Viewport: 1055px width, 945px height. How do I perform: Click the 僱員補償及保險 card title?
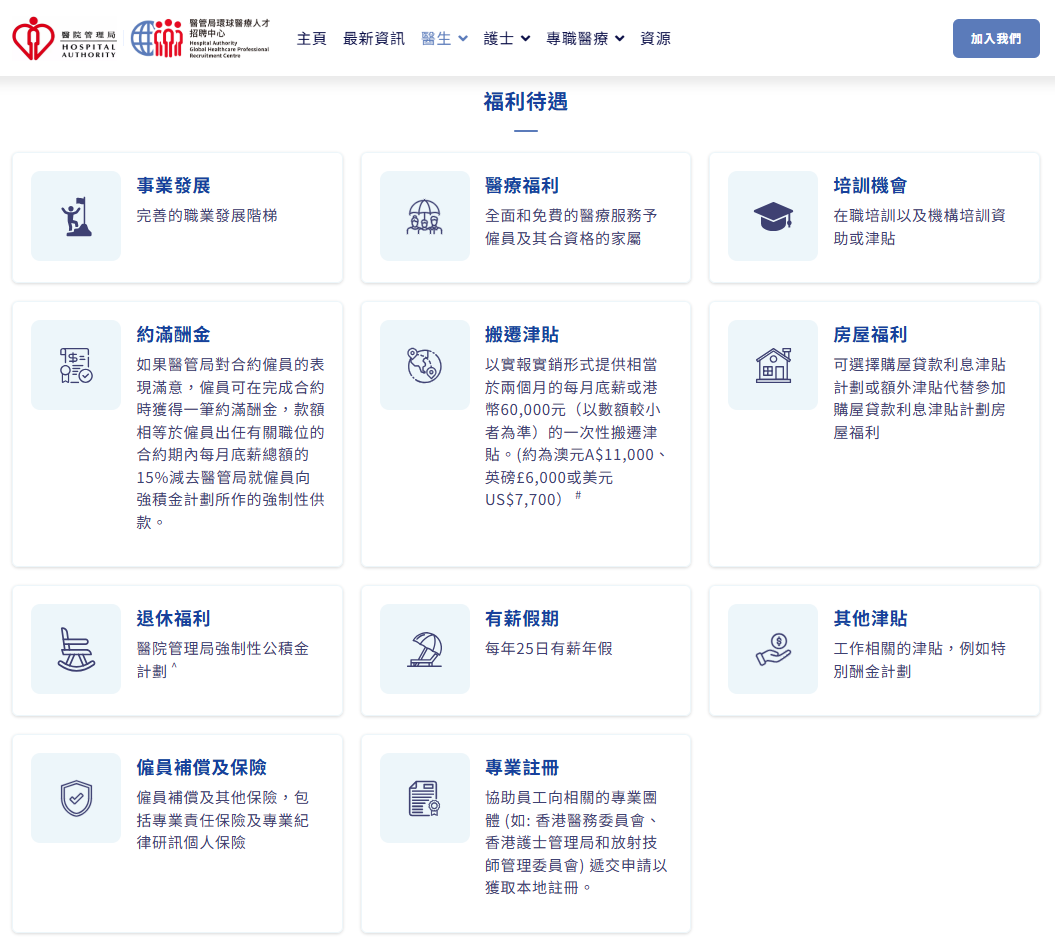(x=202, y=767)
